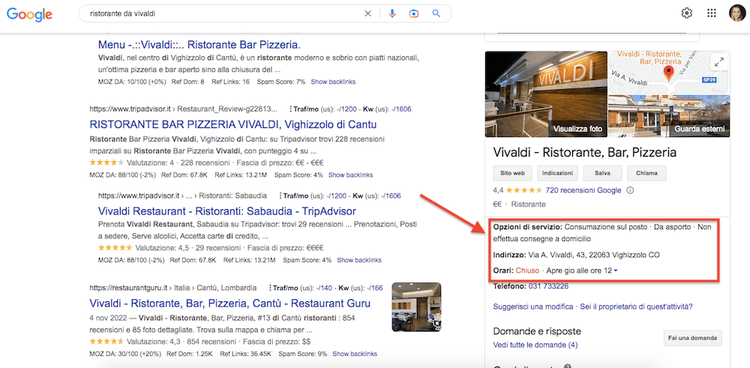Open Vedi tutte le domande (4)
The width and height of the screenshot is (750, 368).
[535, 345]
